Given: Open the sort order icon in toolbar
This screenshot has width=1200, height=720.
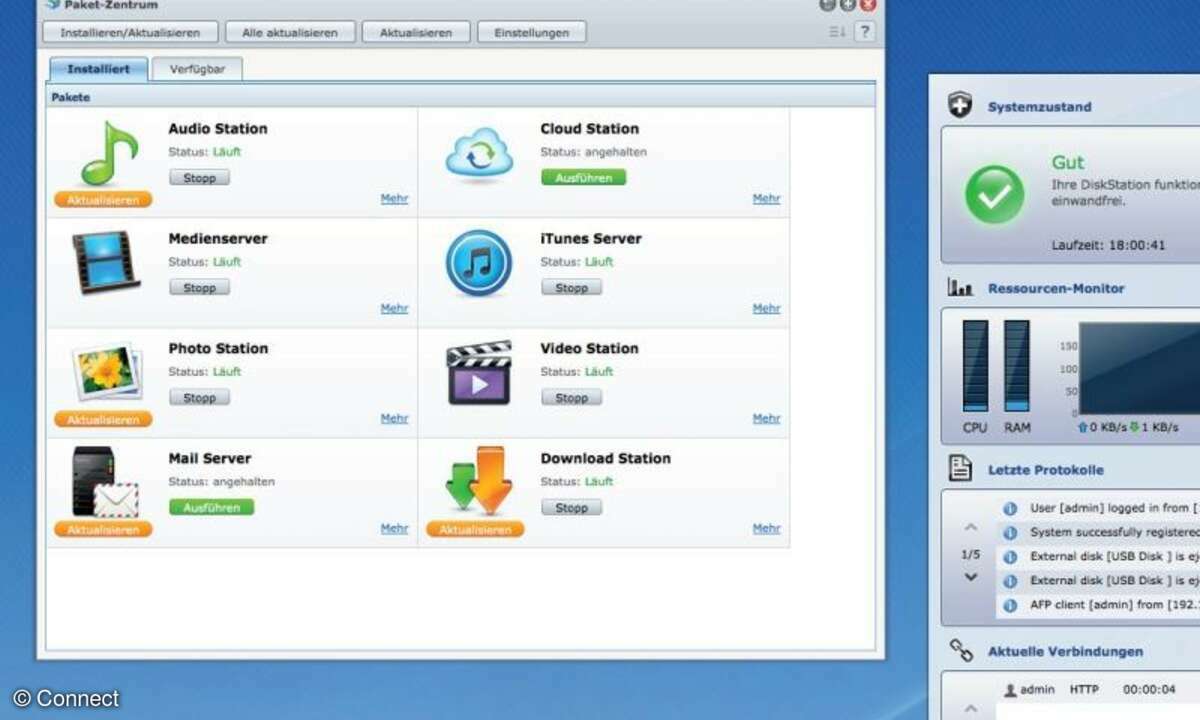Looking at the screenshot, I should click(838, 32).
